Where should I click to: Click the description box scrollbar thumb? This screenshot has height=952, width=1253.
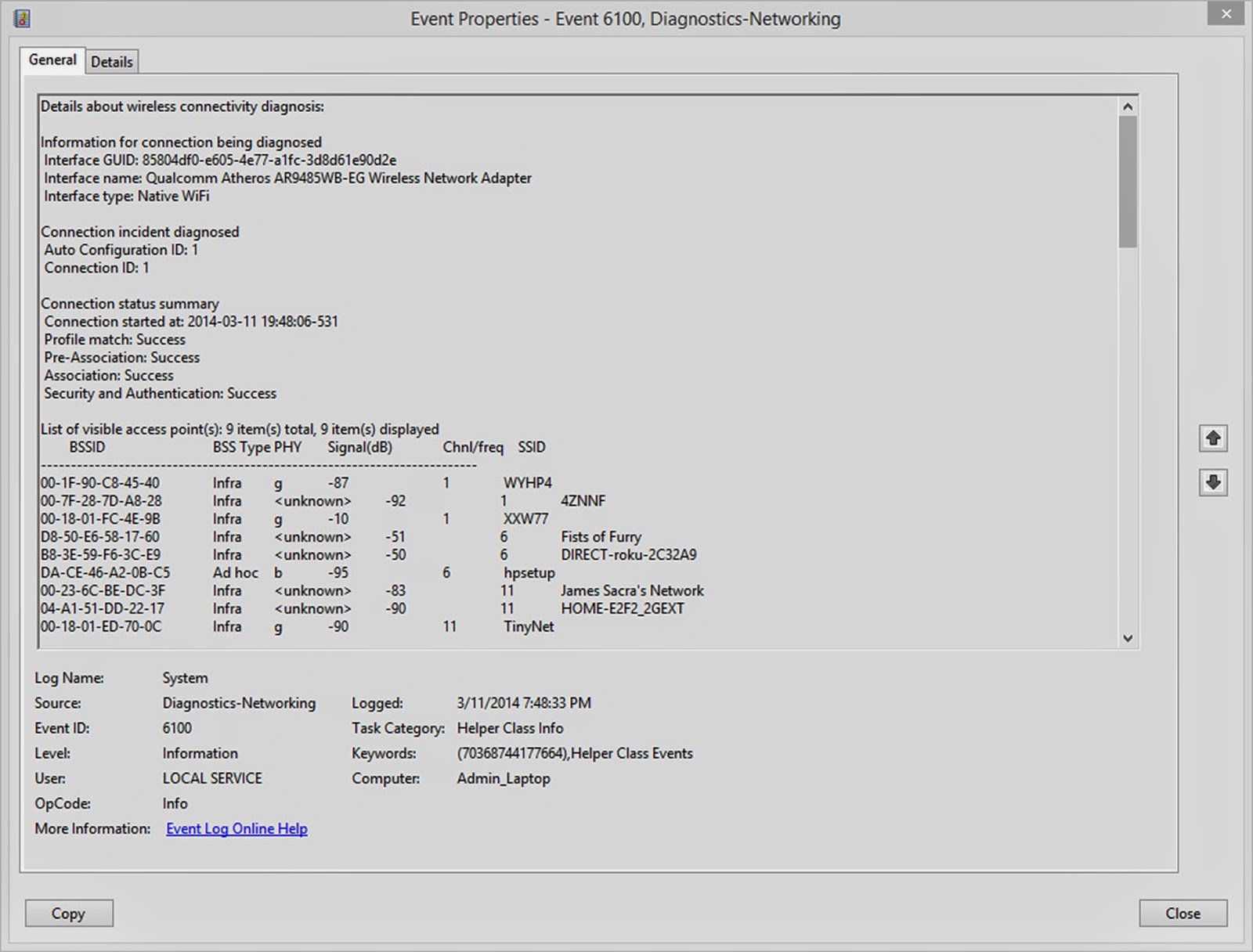(x=1128, y=182)
